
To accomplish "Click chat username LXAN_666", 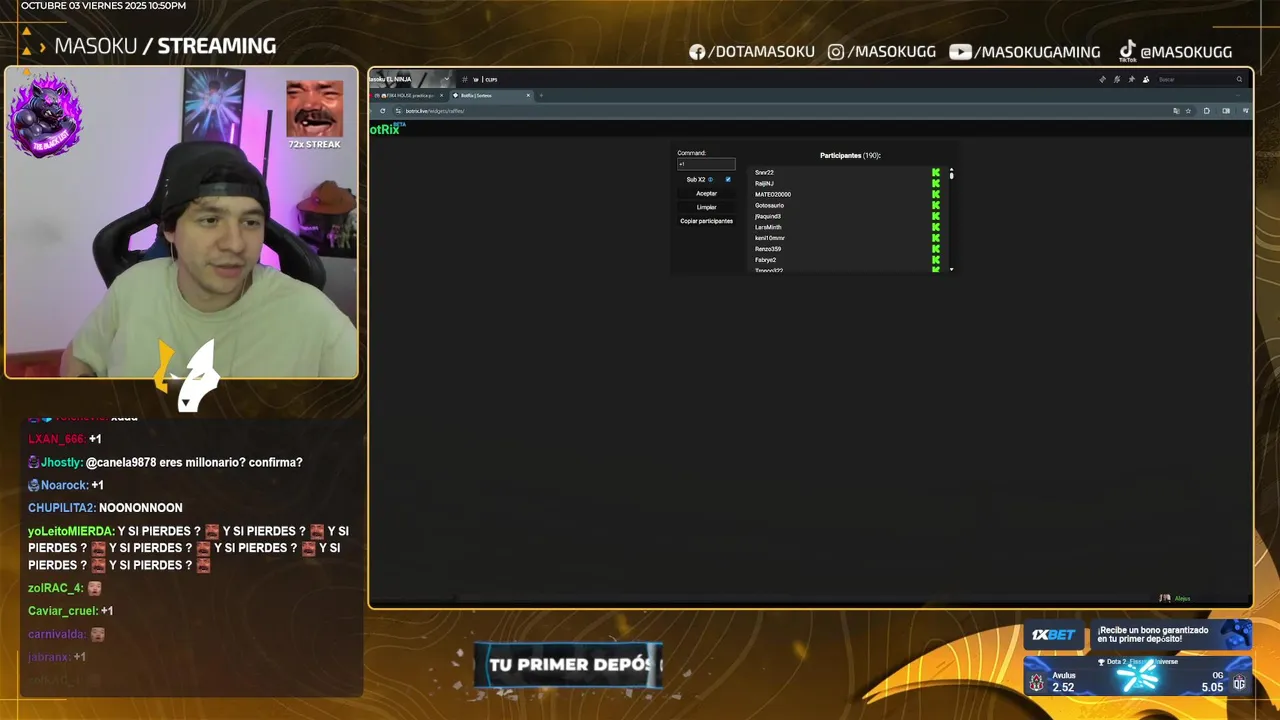I will coord(56,439).
